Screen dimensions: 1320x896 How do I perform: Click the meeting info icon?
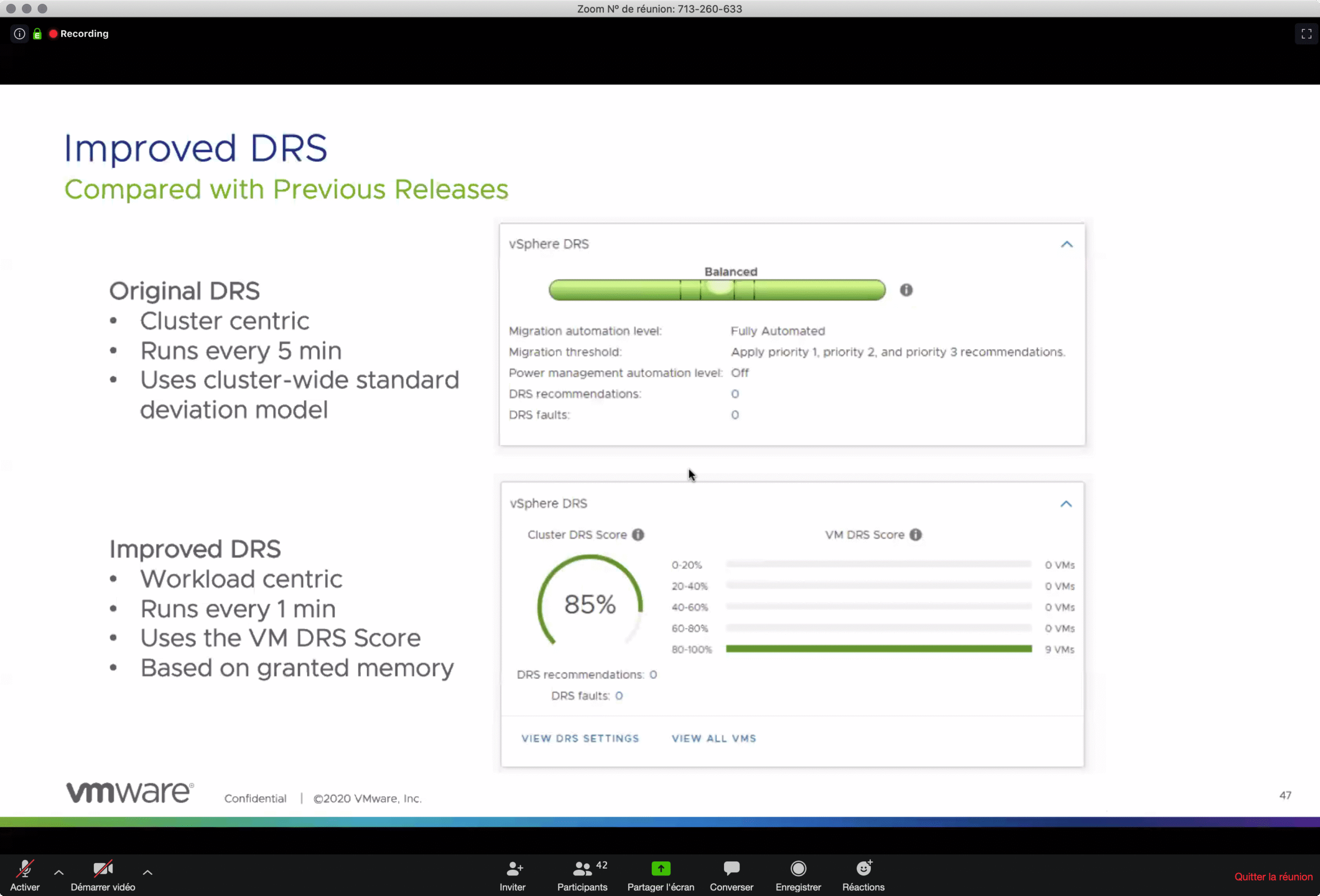point(19,34)
